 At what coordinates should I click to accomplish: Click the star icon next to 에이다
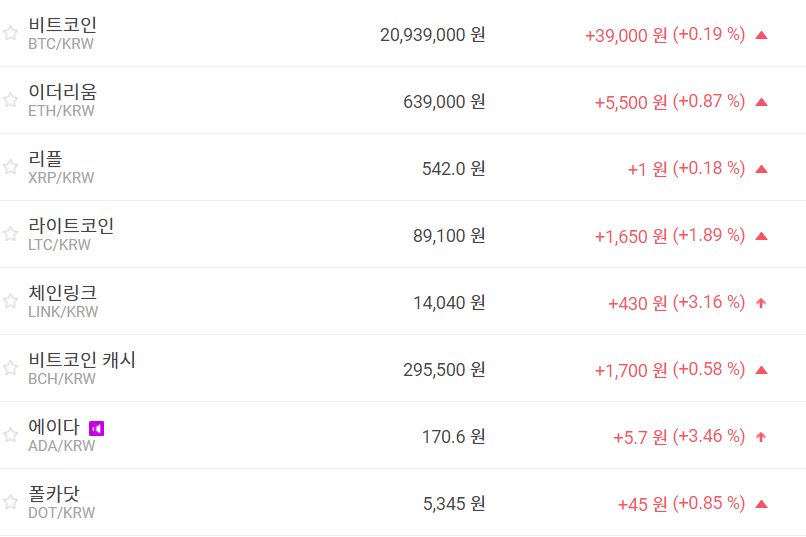pos(10,435)
